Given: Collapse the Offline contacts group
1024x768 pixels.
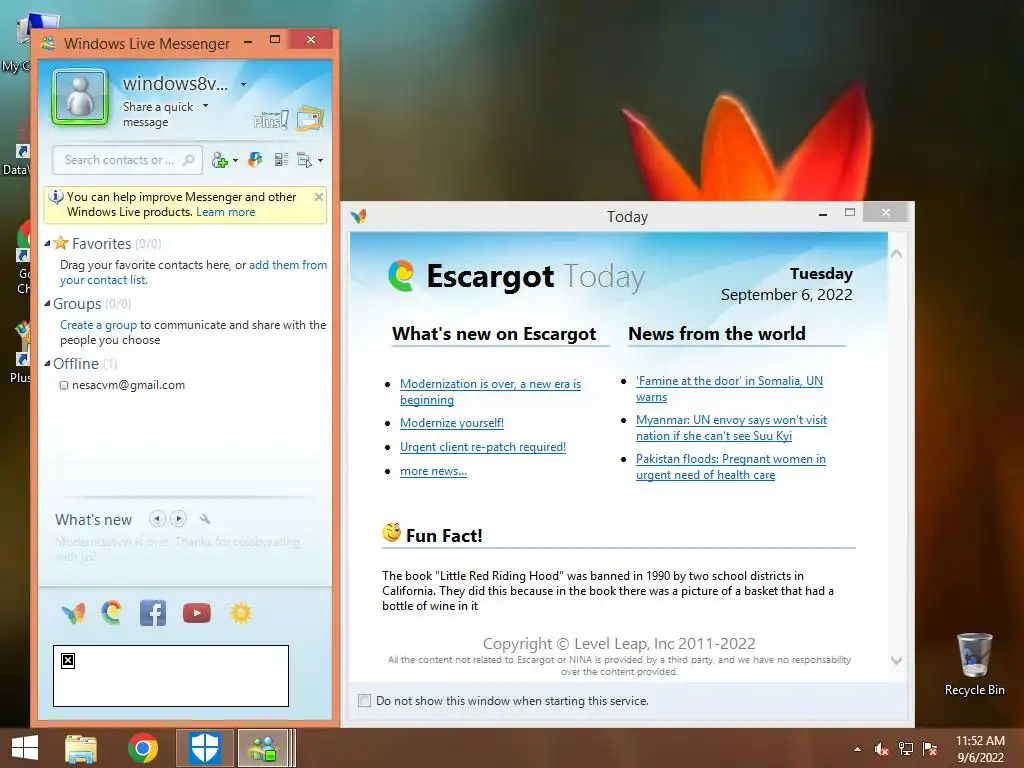Looking at the screenshot, I should 48,364.
